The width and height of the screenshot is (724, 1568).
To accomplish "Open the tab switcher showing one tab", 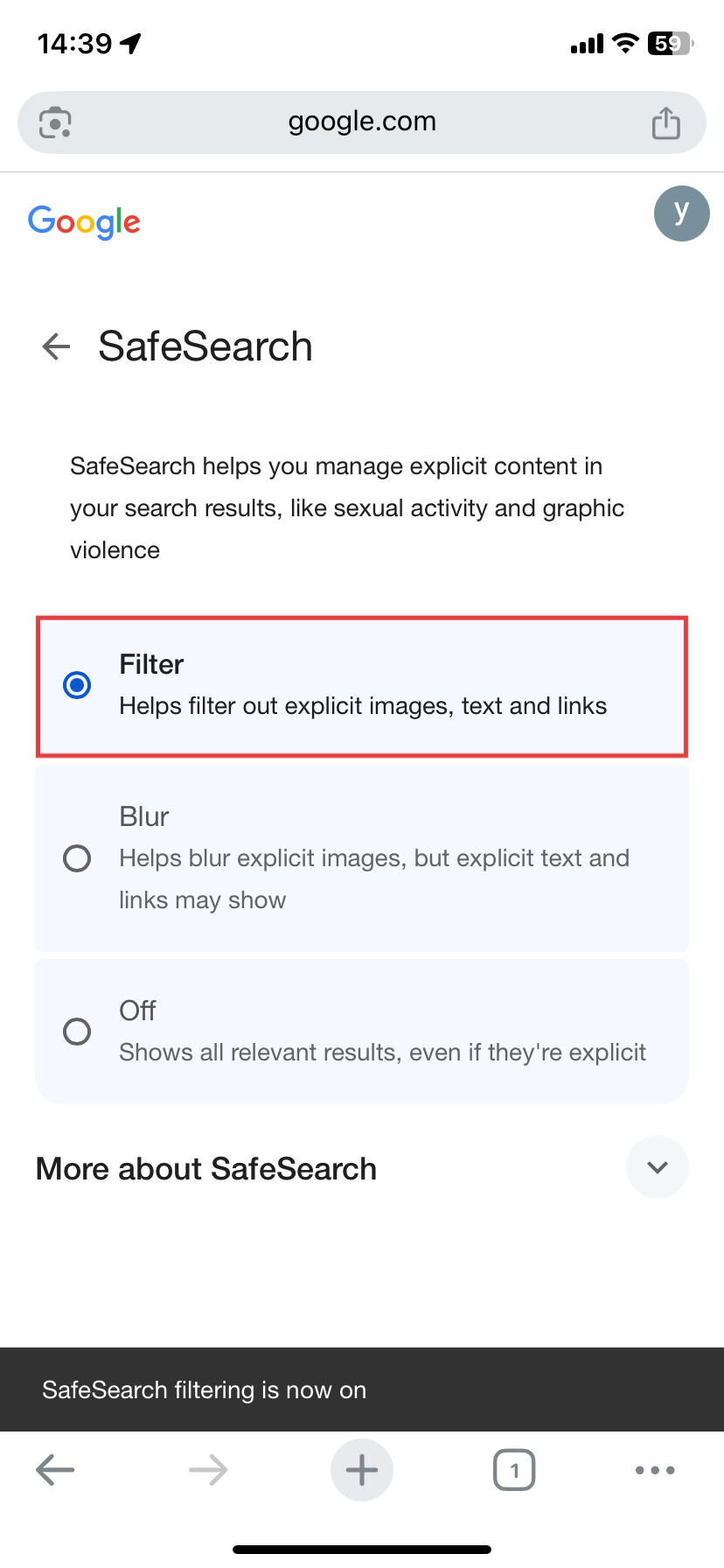I will tap(514, 1470).
